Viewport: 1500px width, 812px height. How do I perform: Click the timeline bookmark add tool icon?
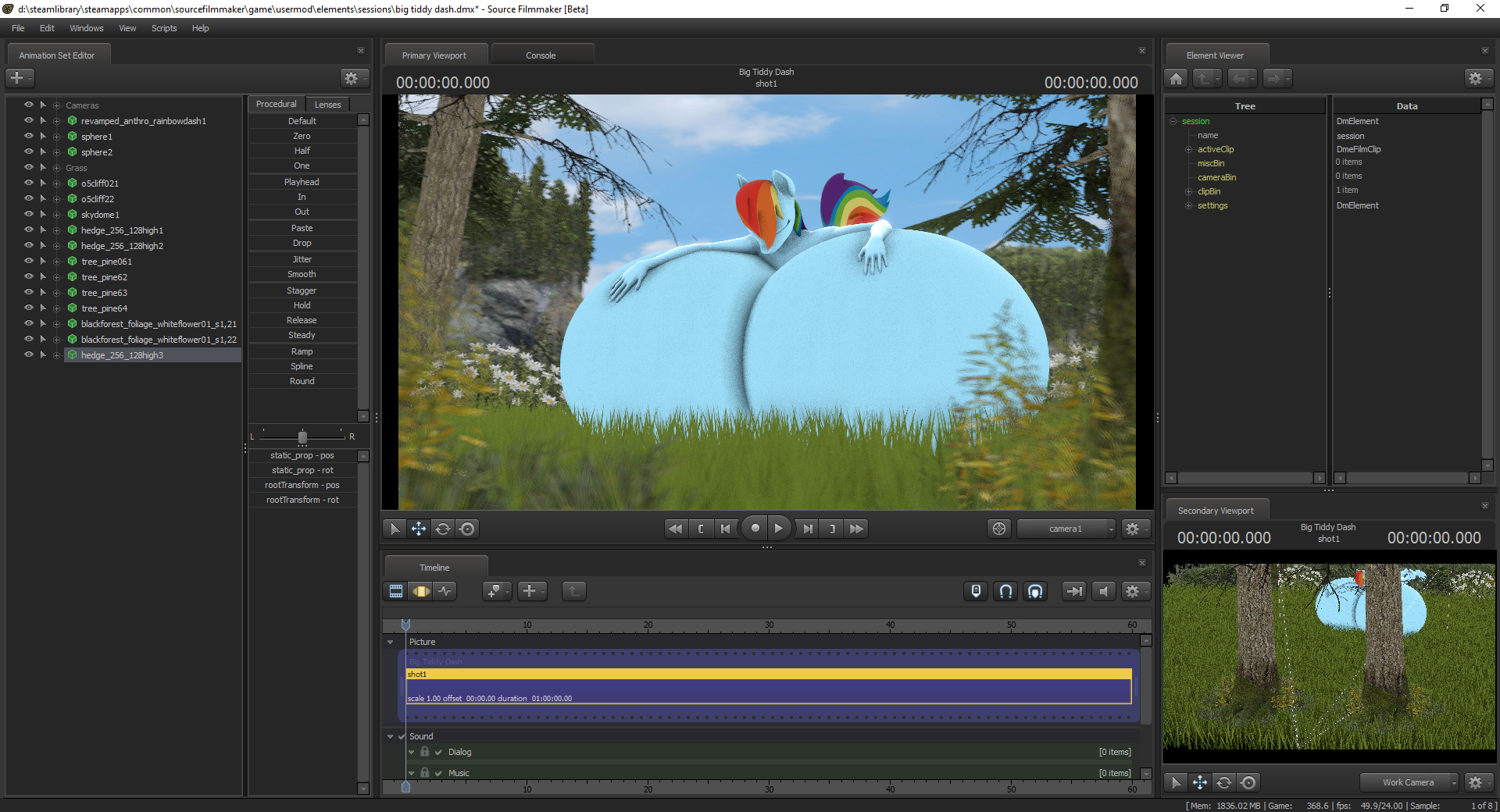(x=496, y=591)
